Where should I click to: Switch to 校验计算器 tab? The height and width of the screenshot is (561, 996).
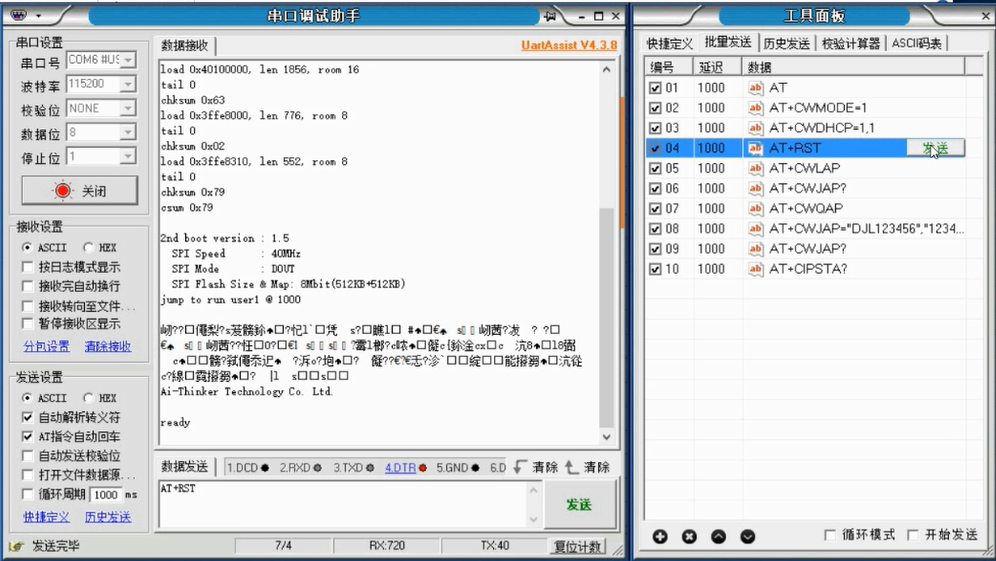(x=851, y=43)
